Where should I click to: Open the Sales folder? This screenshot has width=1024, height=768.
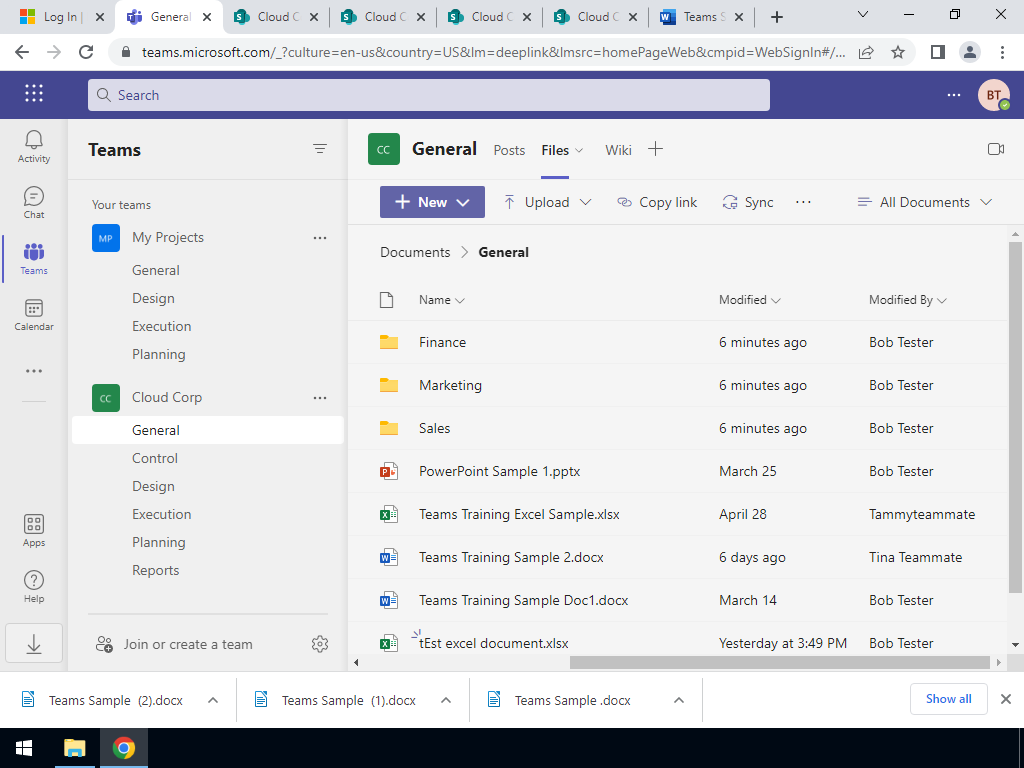click(x=434, y=428)
